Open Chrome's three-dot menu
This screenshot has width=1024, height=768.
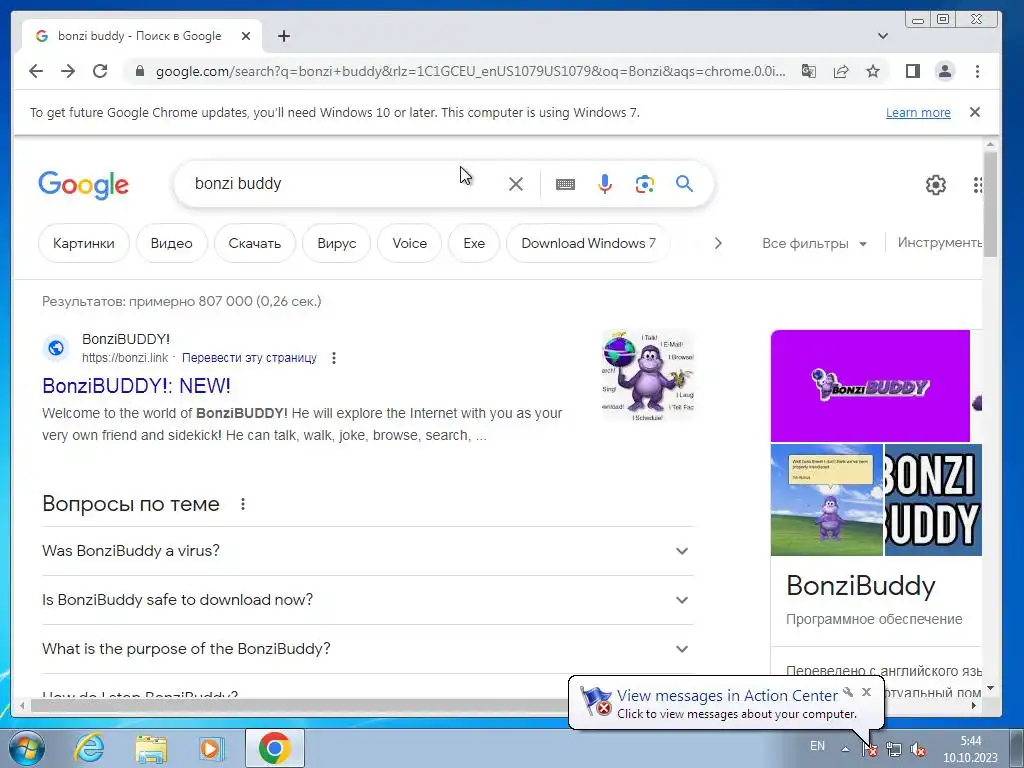(978, 71)
